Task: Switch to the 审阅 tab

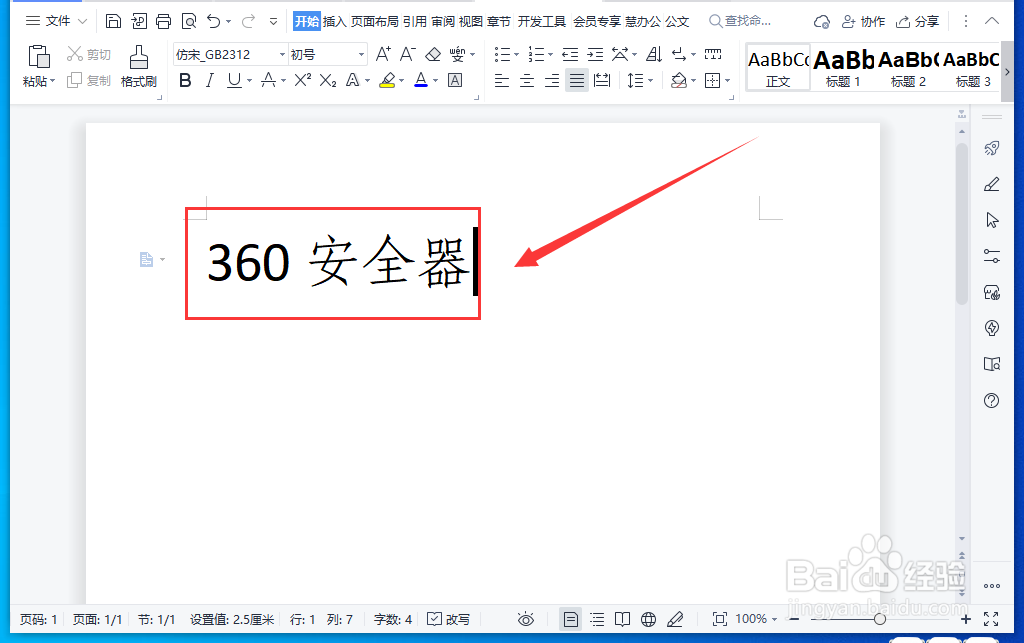Action: coord(443,22)
